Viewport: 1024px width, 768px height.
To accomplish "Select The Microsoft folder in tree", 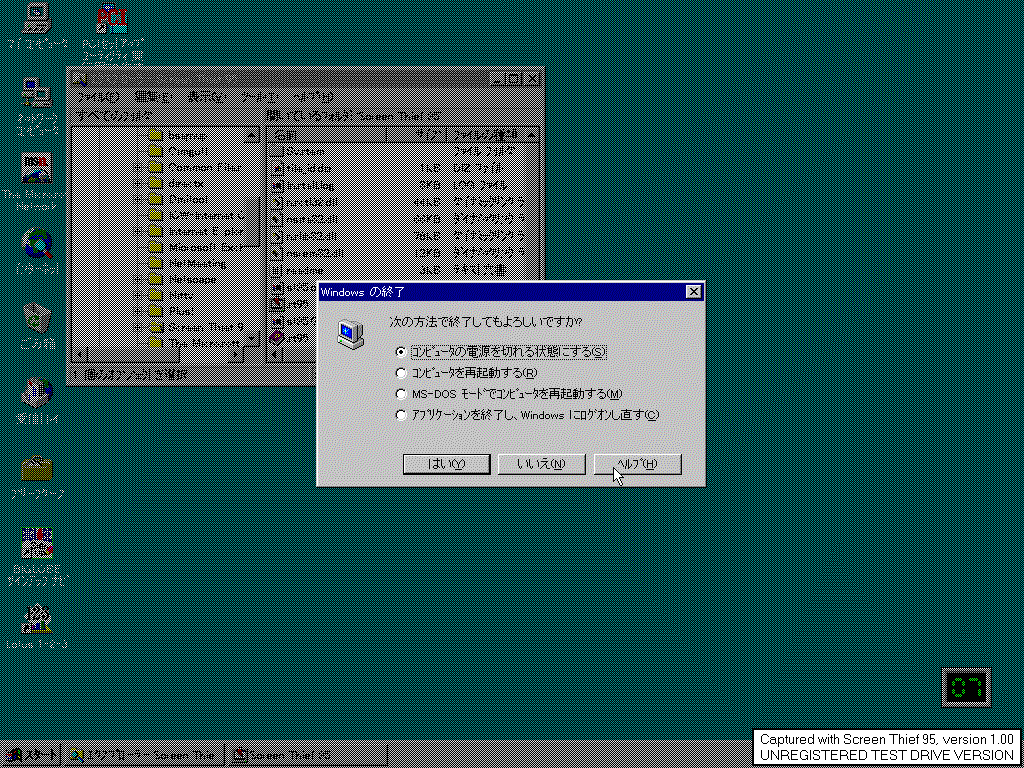I will pos(195,343).
